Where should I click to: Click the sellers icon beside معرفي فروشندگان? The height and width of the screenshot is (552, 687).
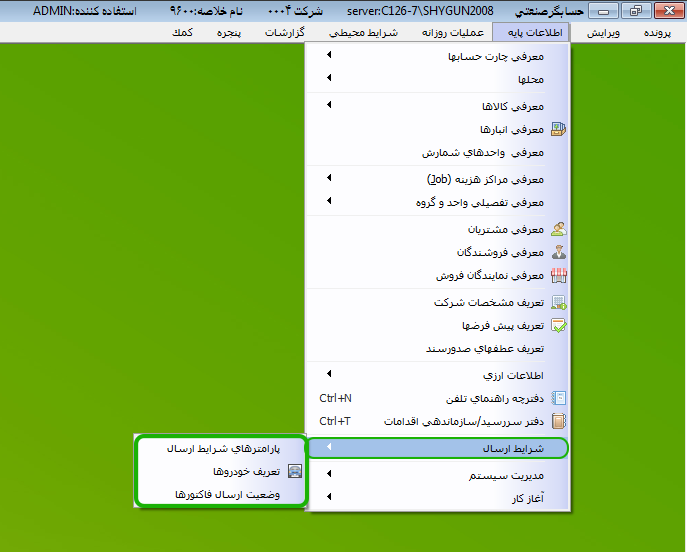coord(558,252)
